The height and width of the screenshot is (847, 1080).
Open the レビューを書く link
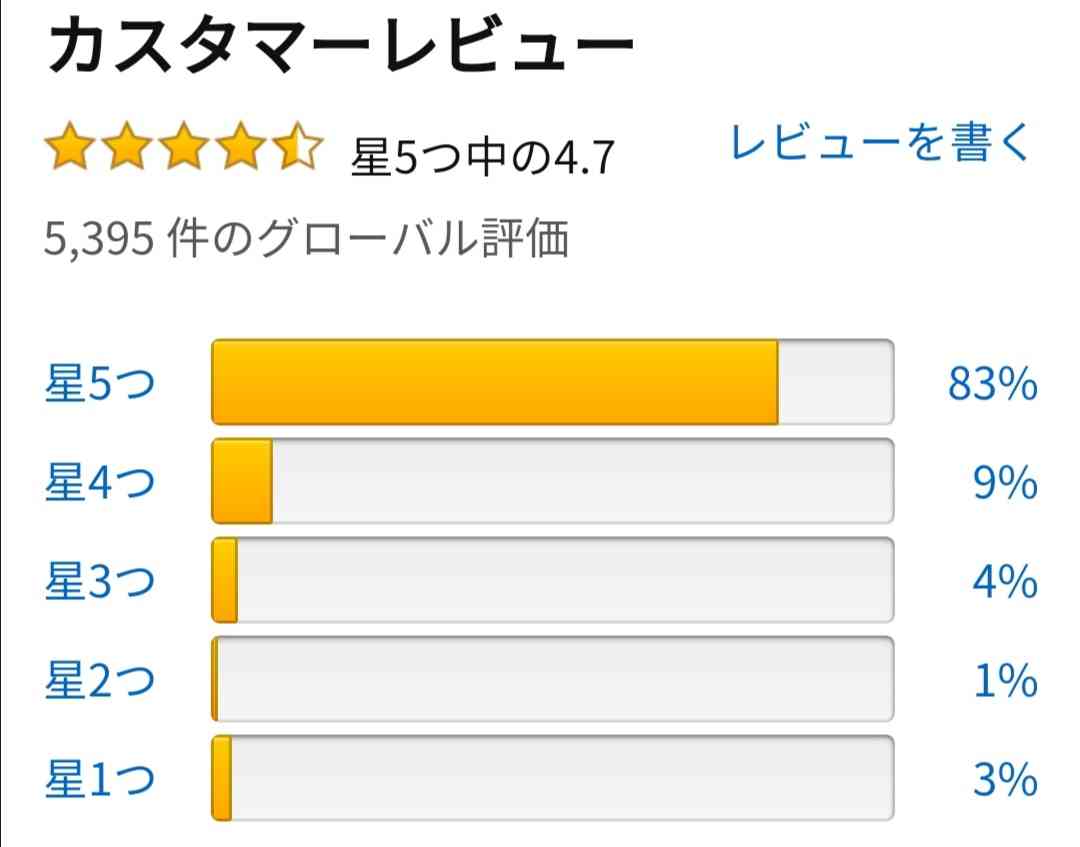pos(880,143)
